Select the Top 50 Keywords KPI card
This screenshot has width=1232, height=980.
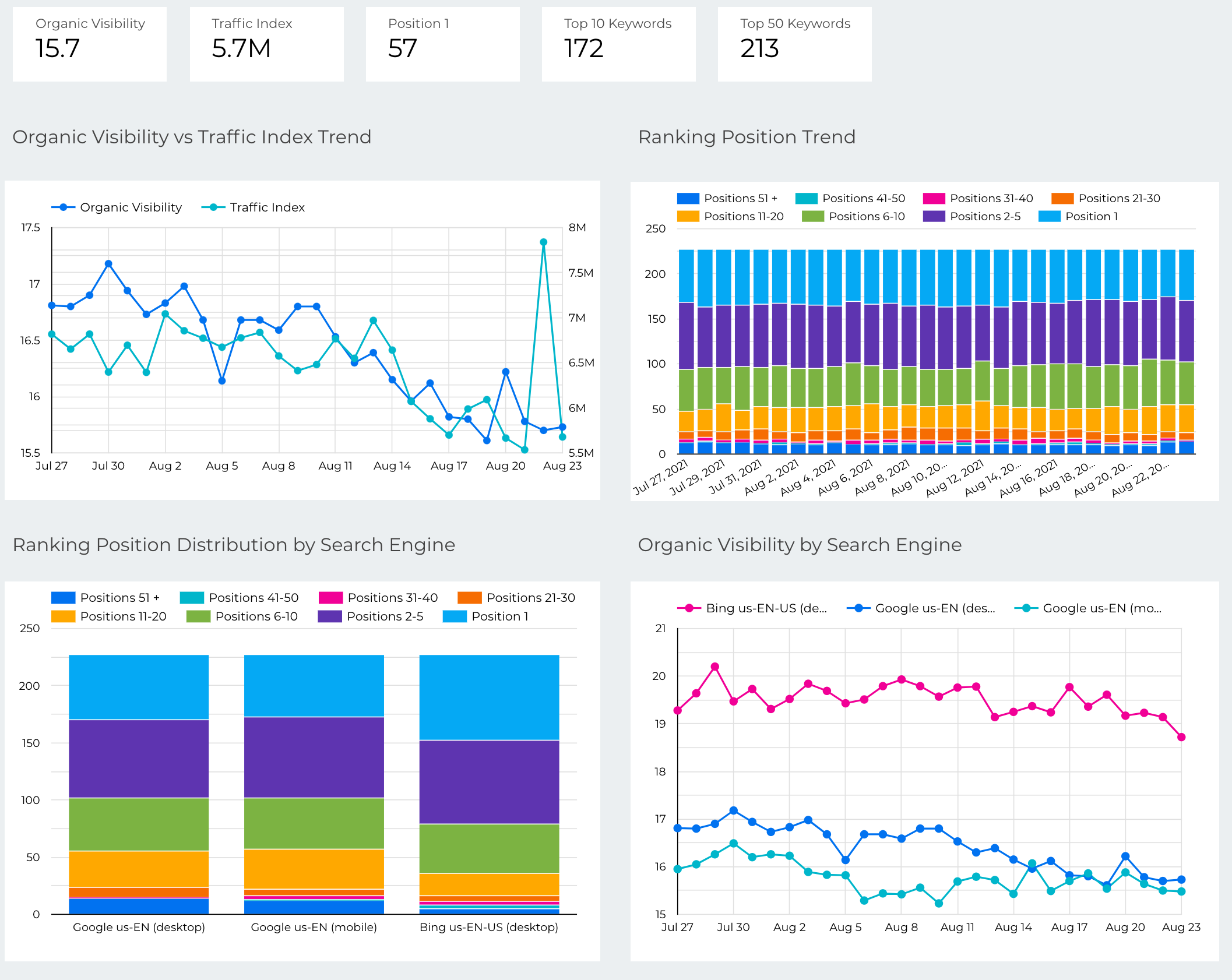tap(794, 44)
